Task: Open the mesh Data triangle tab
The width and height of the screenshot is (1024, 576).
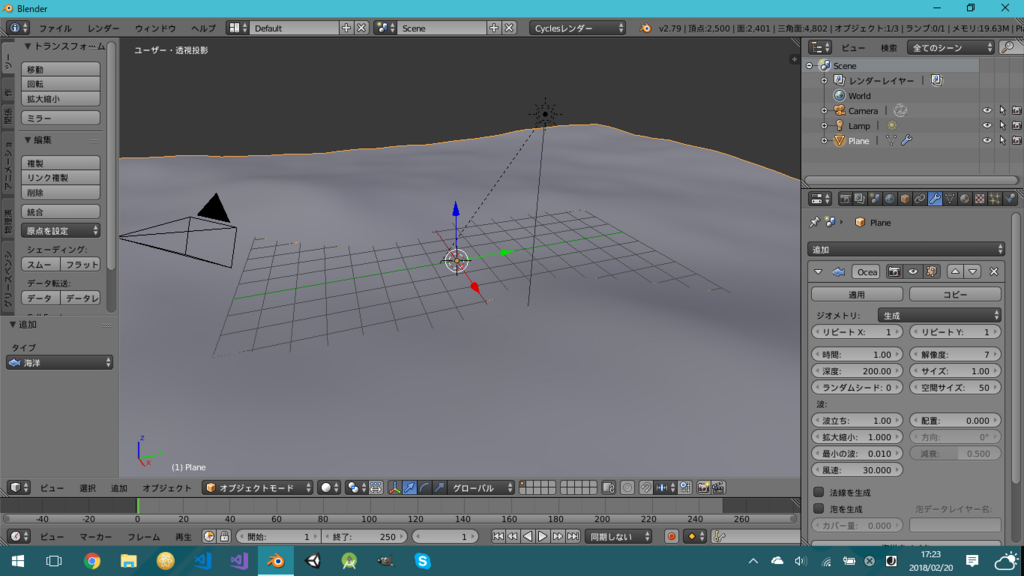Action: click(950, 199)
